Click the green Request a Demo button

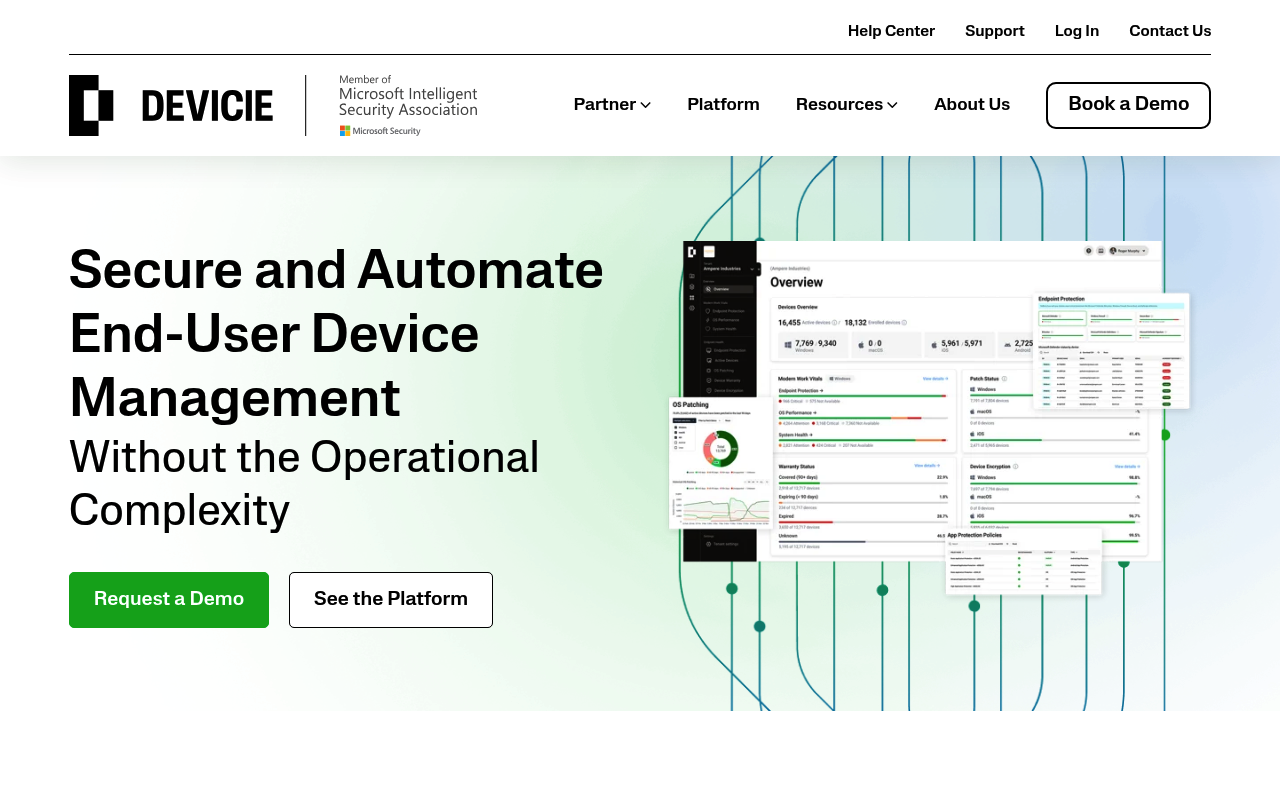coord(169,600)
